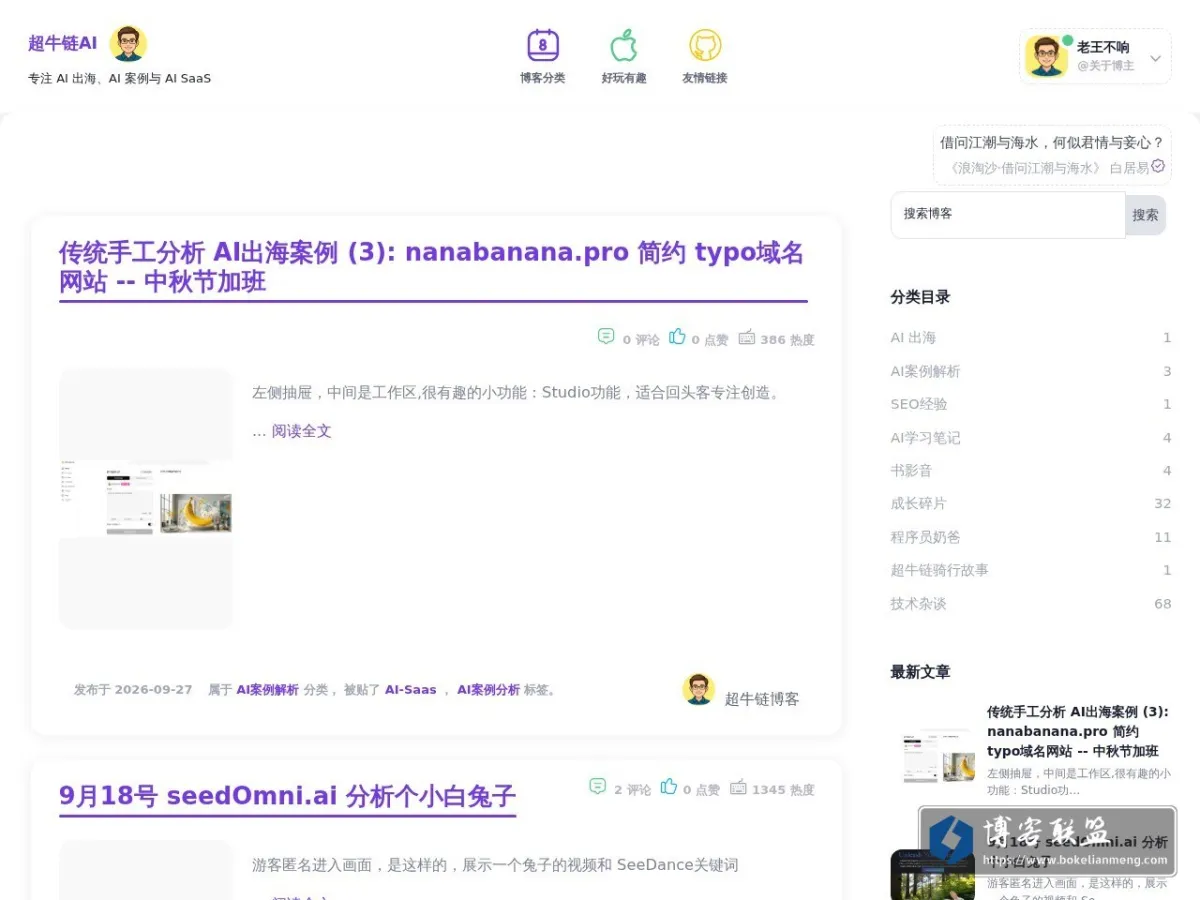Click the 搜索 button
The width and height of the screenshot is (1200, 900).
point(1146,215)
